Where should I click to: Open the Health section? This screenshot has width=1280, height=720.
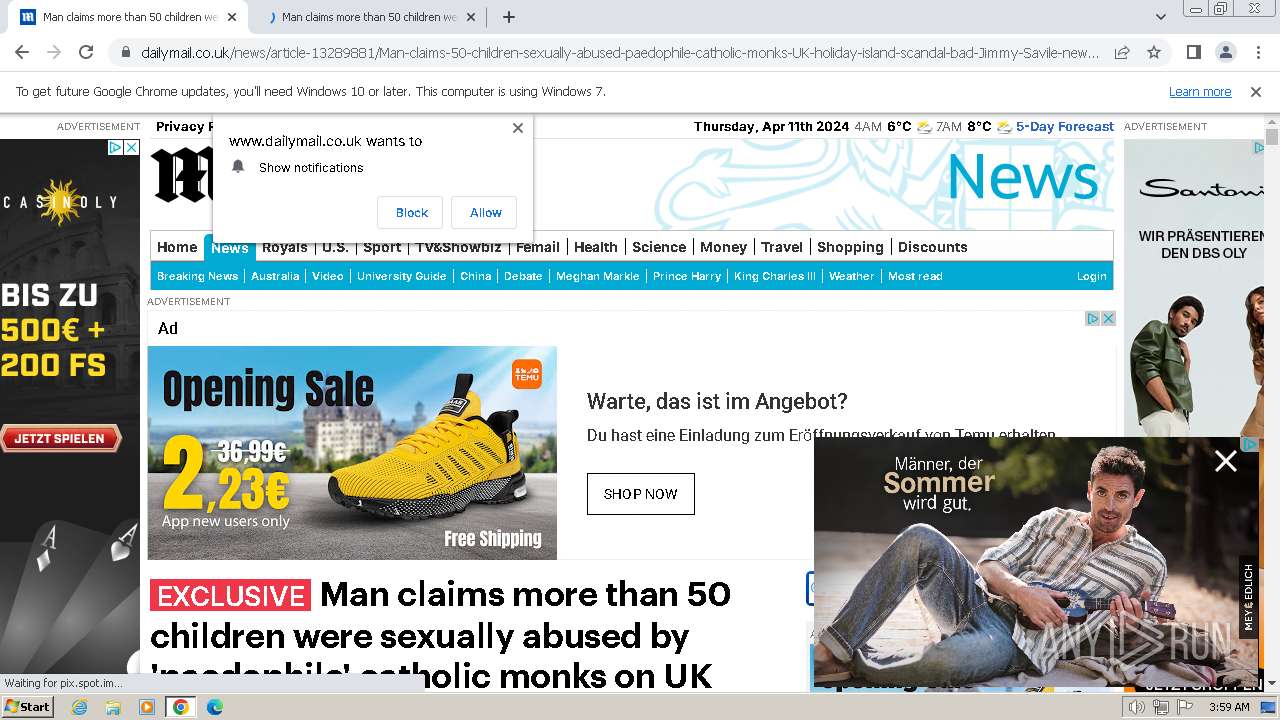coord(596,247)
